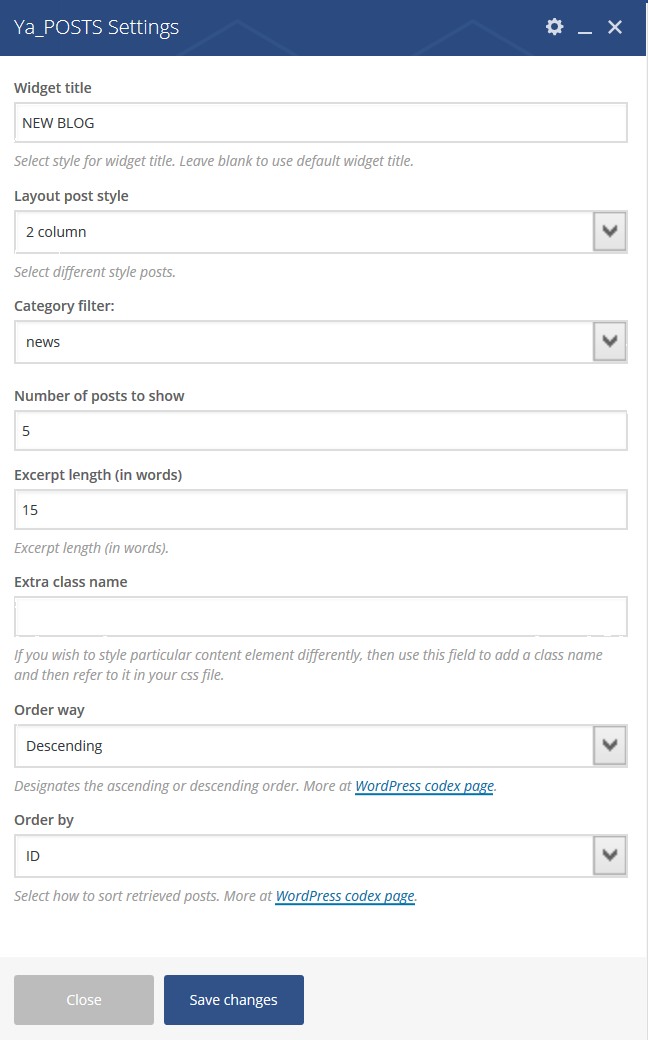Open the Category filter dropdown arrow
The height and width of the screenshot is (1040, 648).
coord(610,342)
